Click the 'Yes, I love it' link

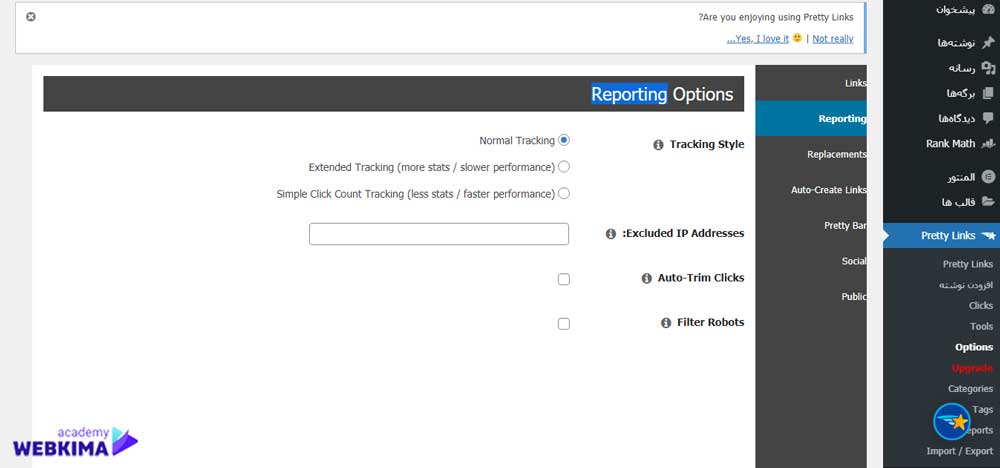click(x=758, y=39)
